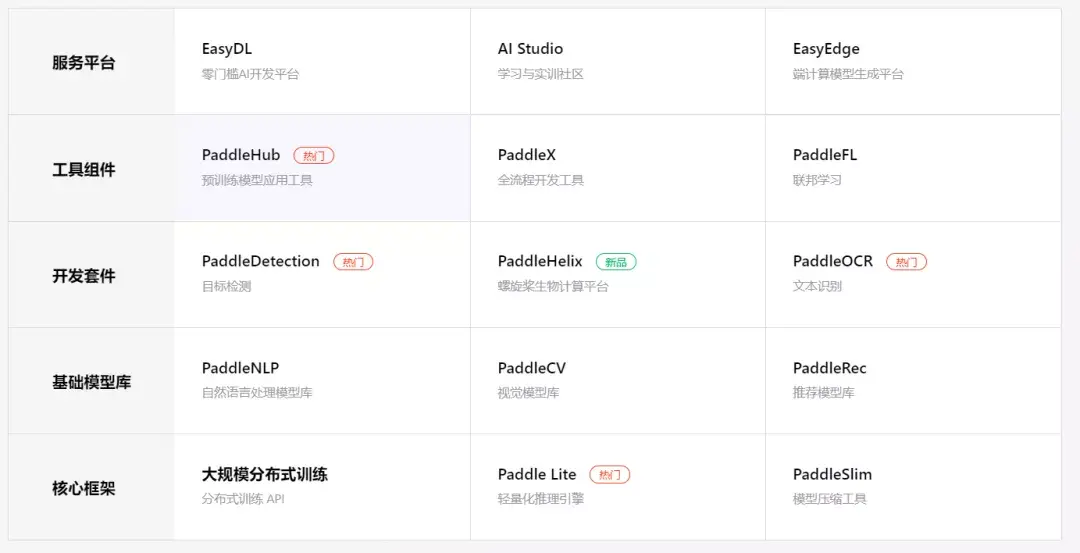Screen dimensions: 1080x553
Task: Open the PaddleNLP model library
Action: click(240, 368)
